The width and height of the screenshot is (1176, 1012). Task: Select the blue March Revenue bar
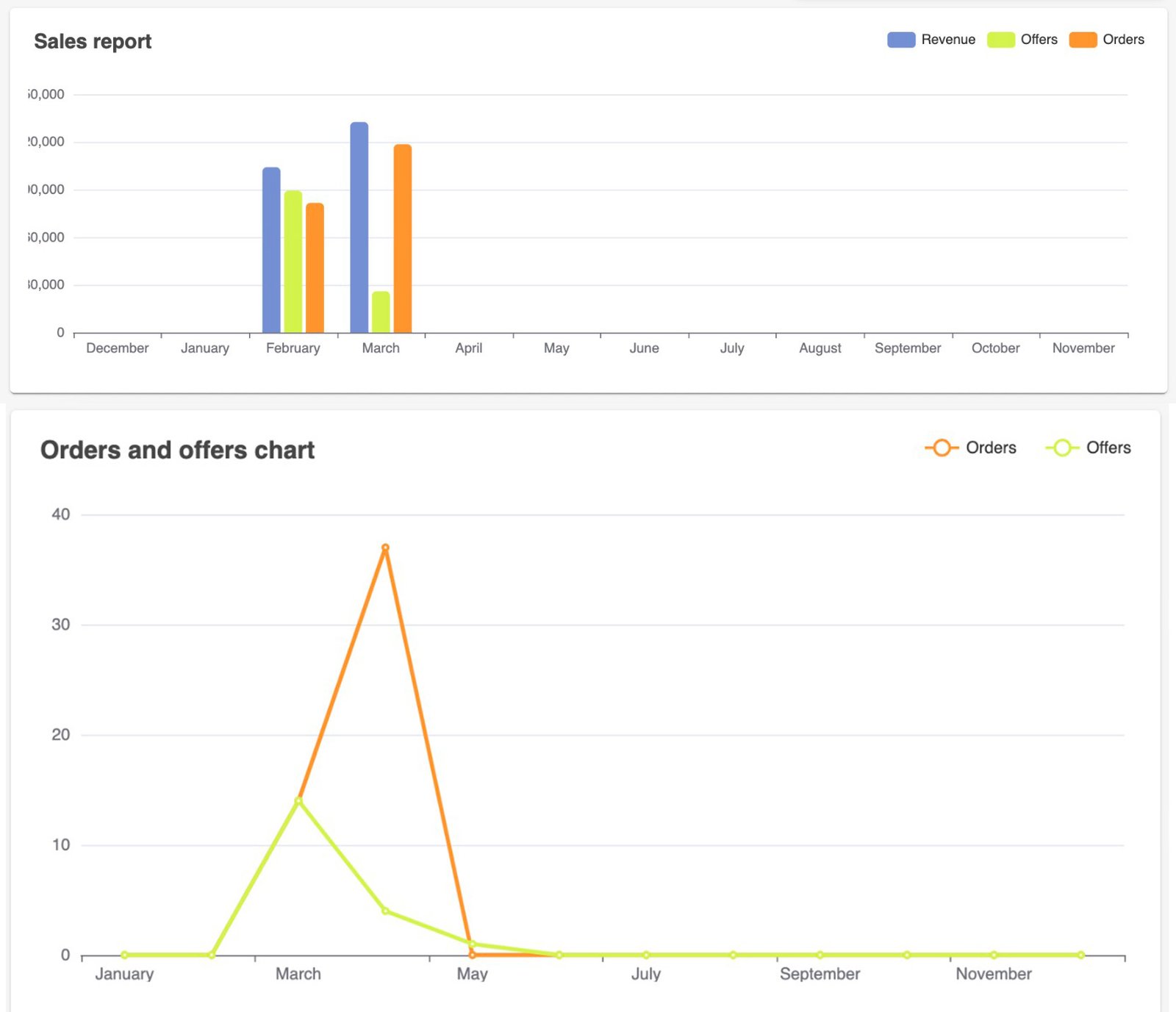coord(359,228)
